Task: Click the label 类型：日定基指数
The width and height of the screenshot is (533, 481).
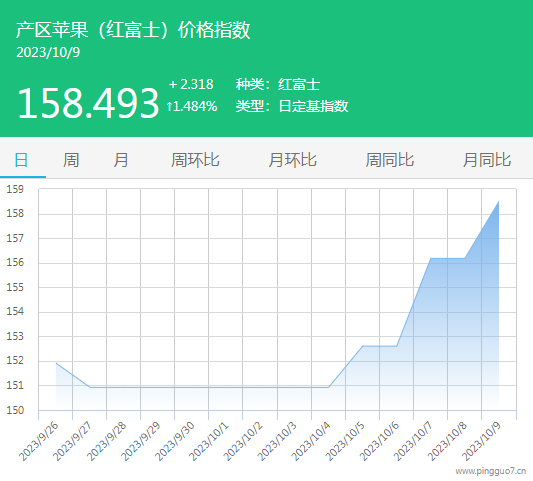Action: pyautogui.click(x=292, y=106)
